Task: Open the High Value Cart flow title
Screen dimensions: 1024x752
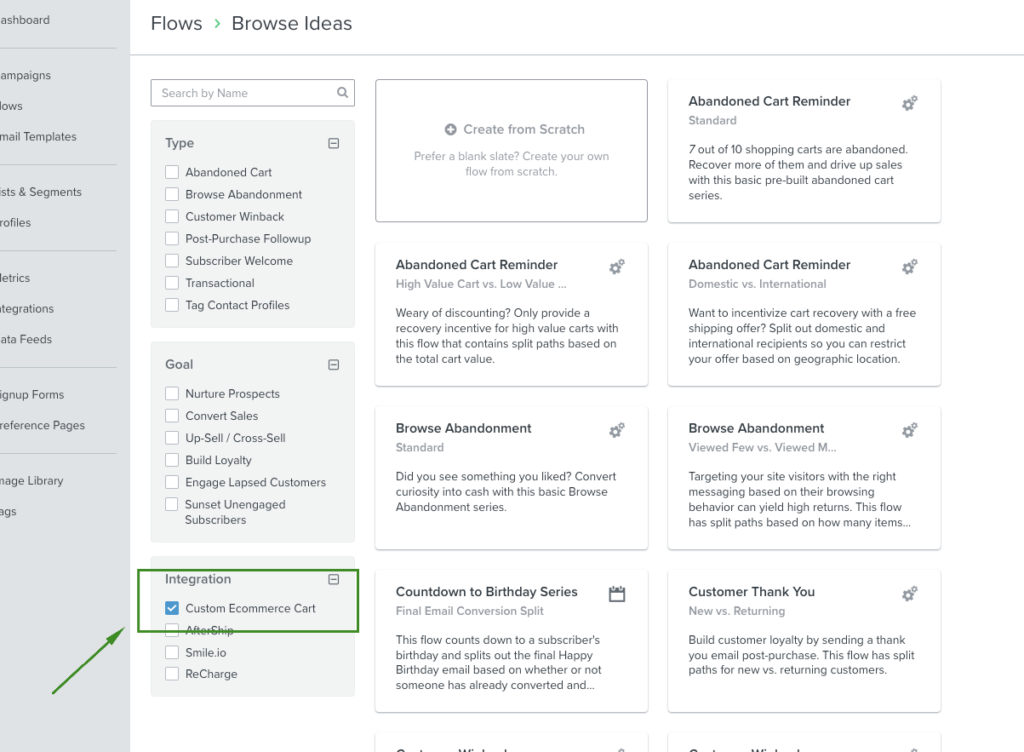Action: (477, 264)
